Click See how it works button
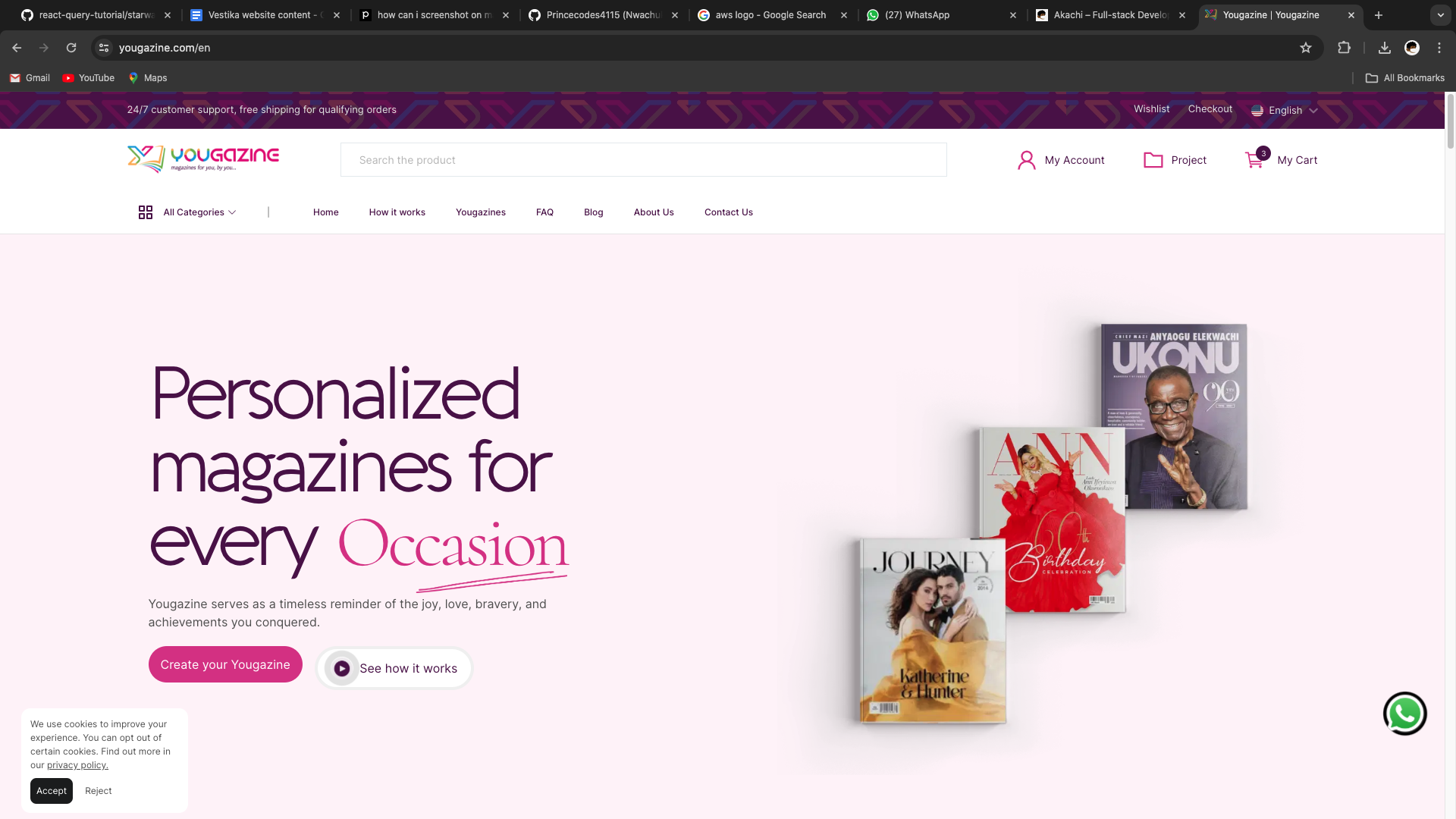 (394, 668)
